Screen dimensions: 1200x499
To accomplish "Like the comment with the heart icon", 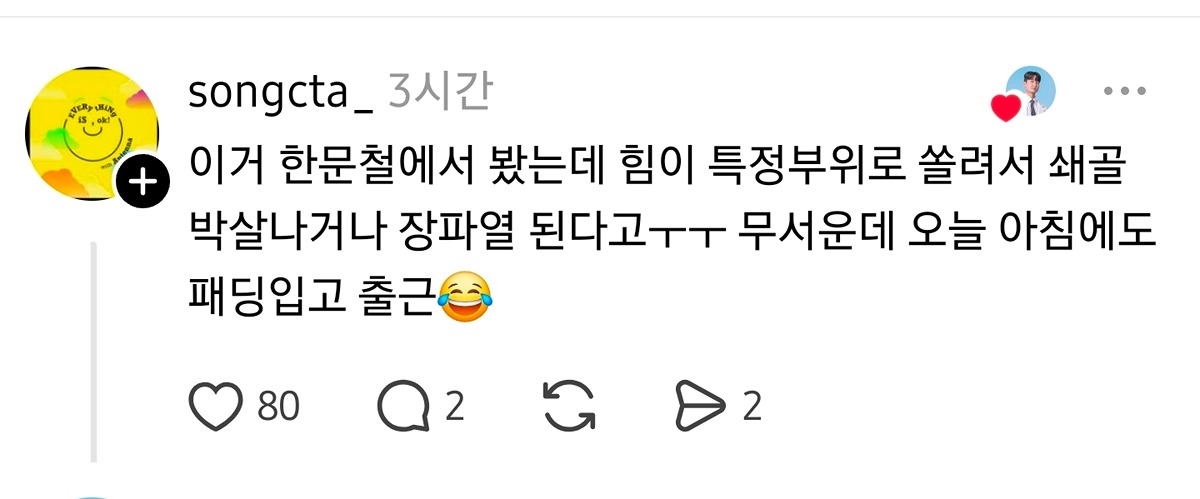I will pos(215,405).
